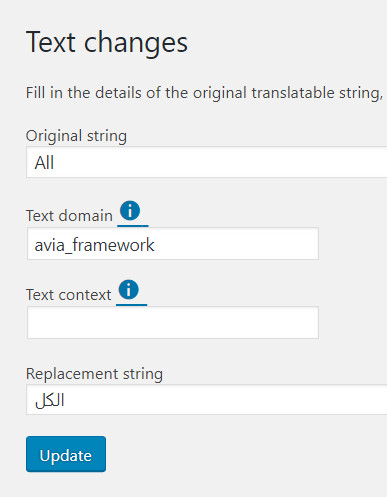Image resolution: width=387 pixels, height=497 pixels.
Task: Click the Replacement string label
Action: [x=94, y=374]
